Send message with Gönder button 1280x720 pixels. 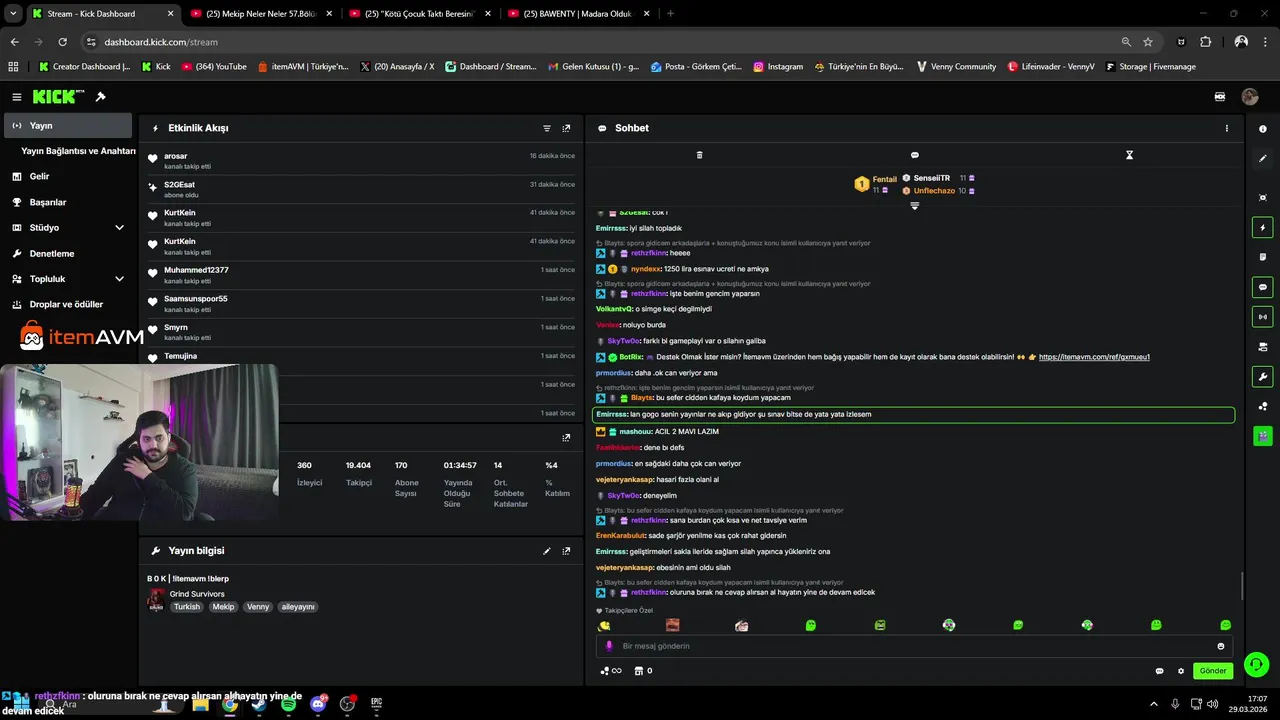pyautogui.click(x=1213, y=671)
